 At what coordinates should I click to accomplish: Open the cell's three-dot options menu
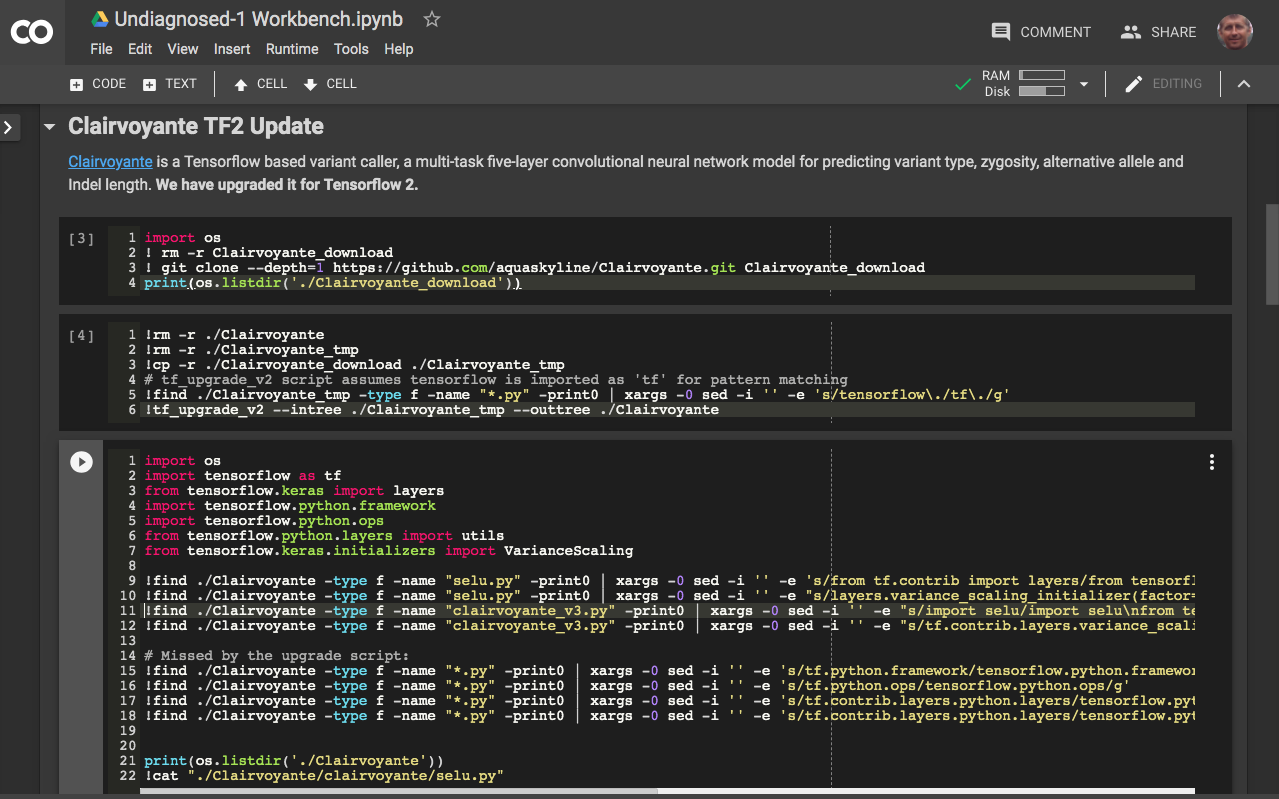tap(1211, 462)
